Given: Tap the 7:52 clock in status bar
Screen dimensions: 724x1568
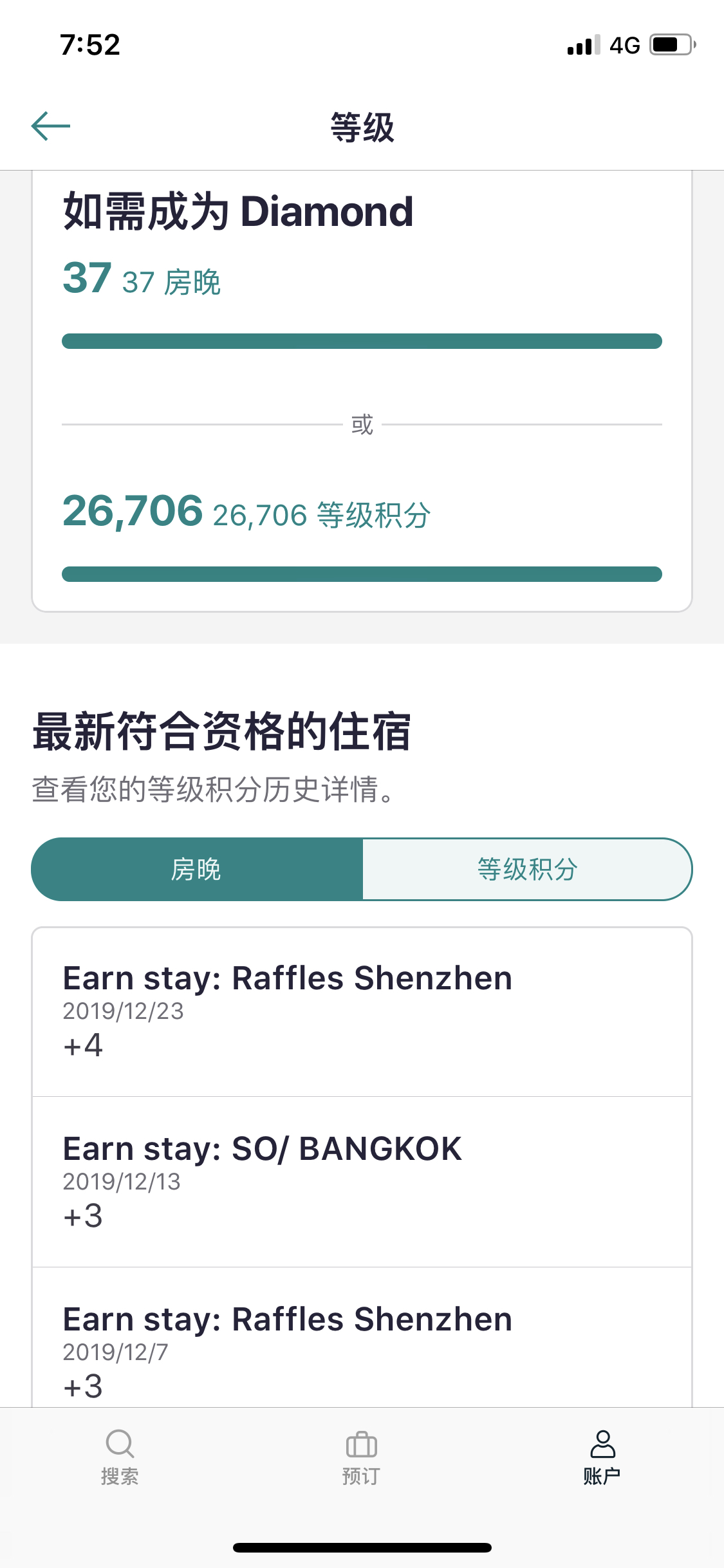Looking at the screenshot, I should pyautogui.click(x=90, y=45).
